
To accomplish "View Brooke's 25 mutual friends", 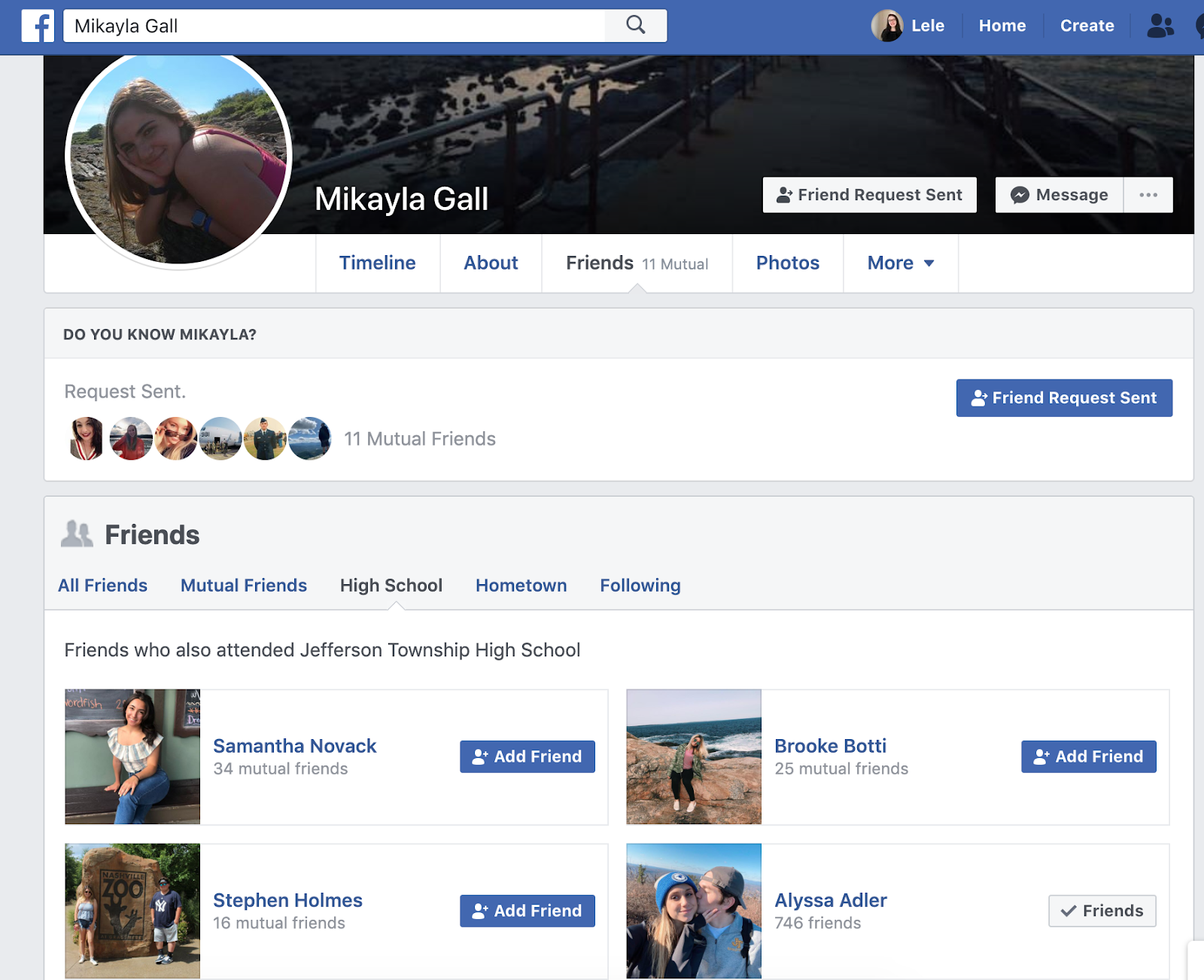I will (x=841, y=768).
